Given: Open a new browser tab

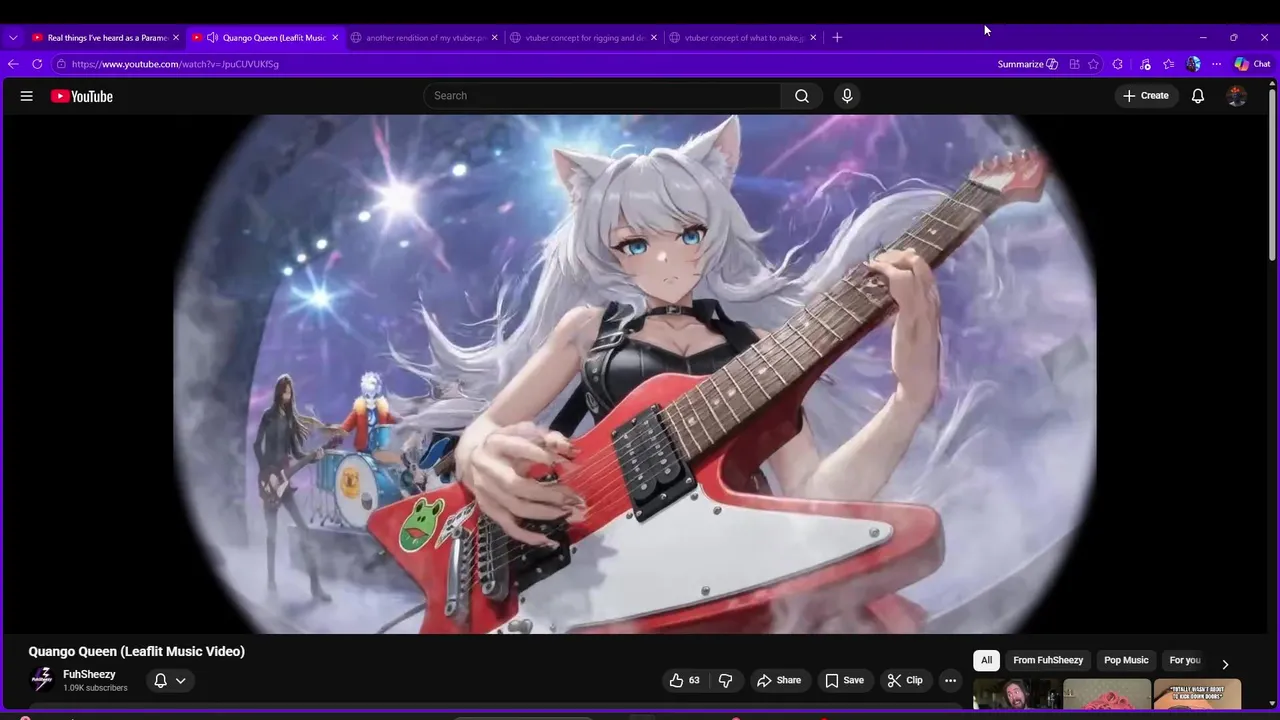Looking at the screenshot, I should pyautogui.click(x=837, y=38).
